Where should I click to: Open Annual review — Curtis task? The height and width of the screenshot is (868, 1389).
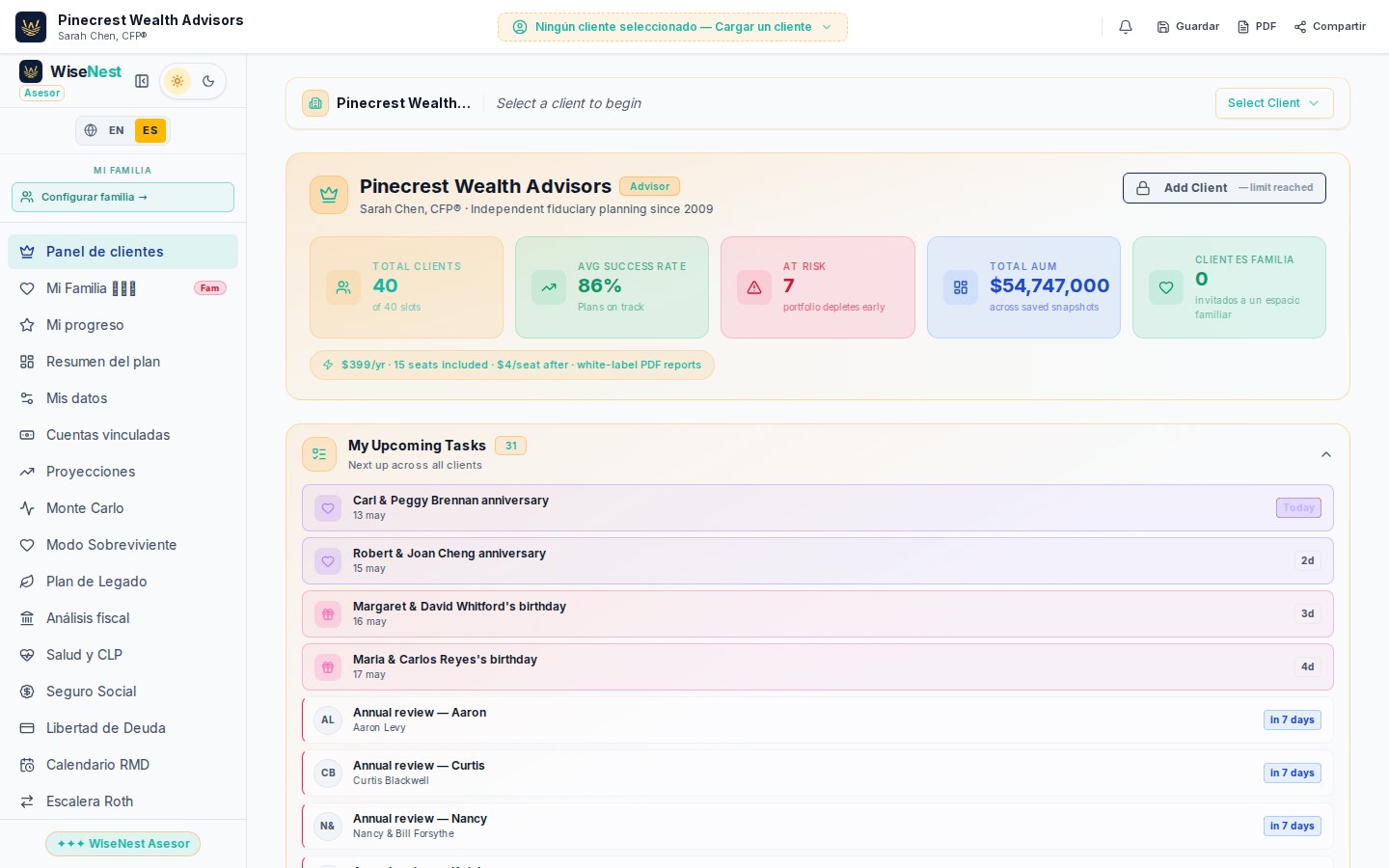click(x=818, y=773)
